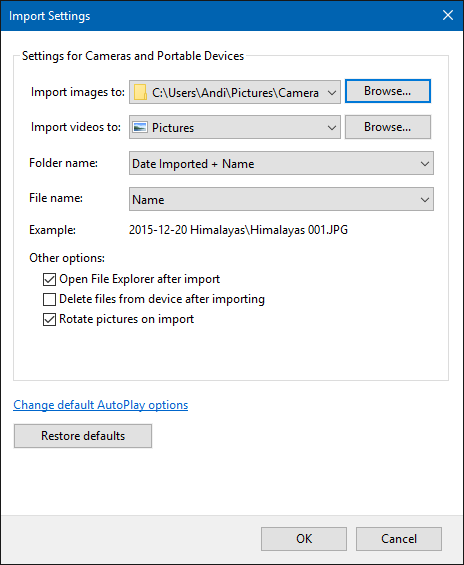This screenshot has height=565, width=464.
Task: Uncheck Rotate pictures on import
Action: [49, 319]
